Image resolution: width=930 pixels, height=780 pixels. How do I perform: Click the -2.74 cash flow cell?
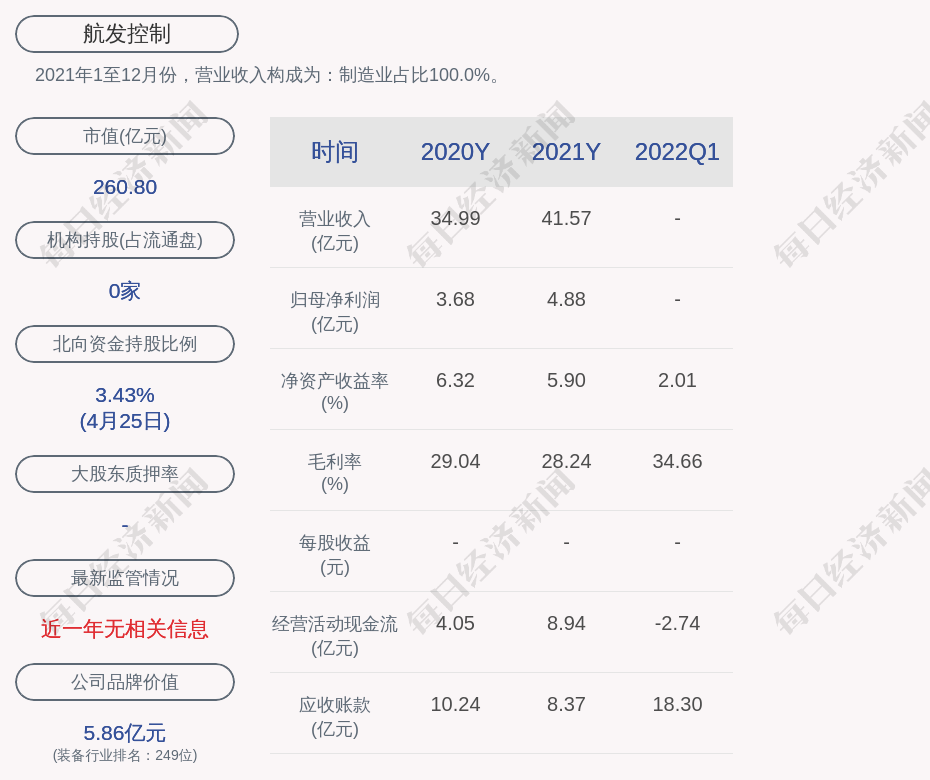(x=677, y=623)
